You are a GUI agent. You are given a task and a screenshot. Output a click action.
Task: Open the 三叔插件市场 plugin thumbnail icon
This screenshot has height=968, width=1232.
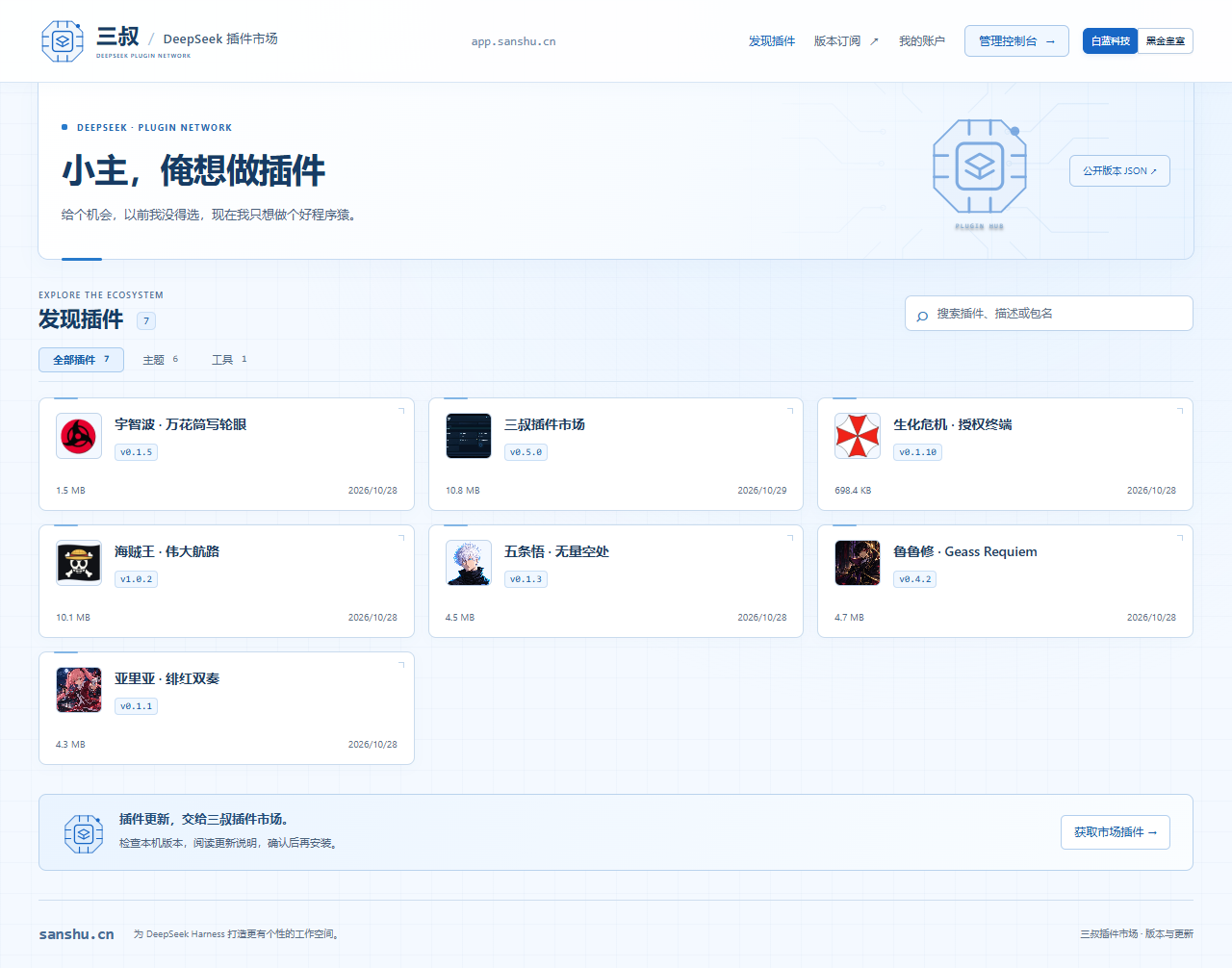pos(469,437)
